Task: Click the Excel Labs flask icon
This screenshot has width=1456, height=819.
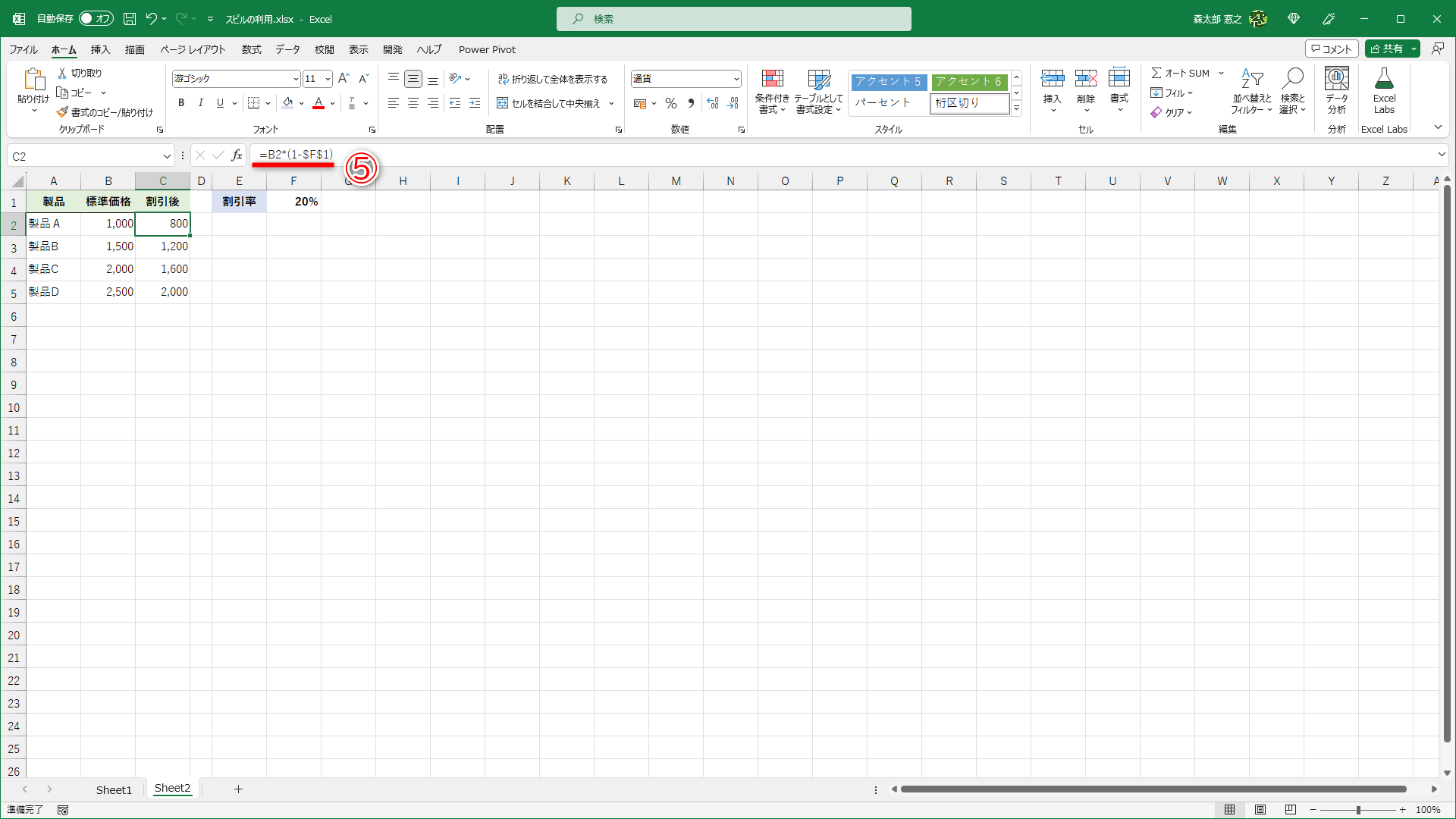Action: click(x=1384, y=79)
